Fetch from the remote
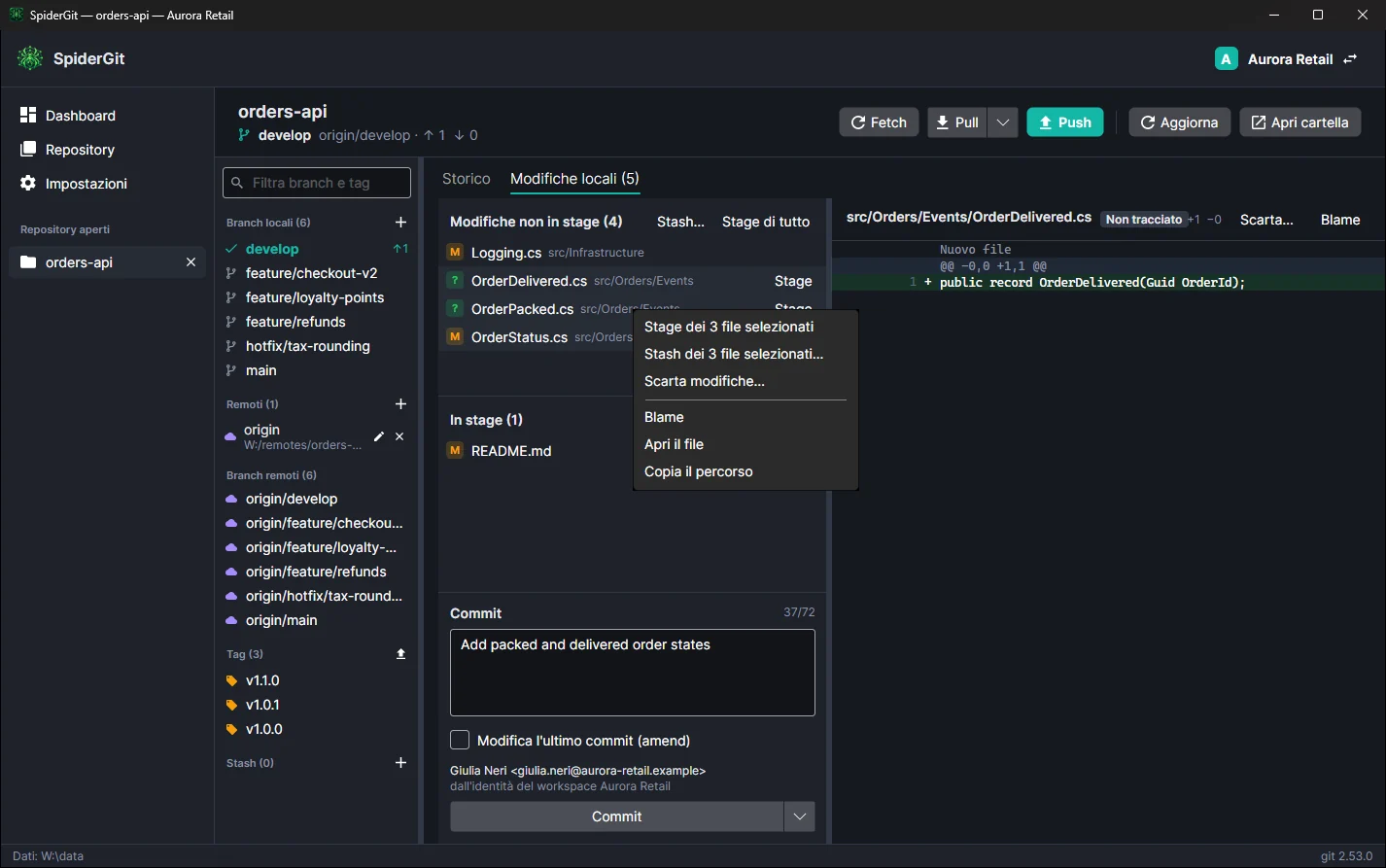Screen dimensions: 1386x868 879,122
